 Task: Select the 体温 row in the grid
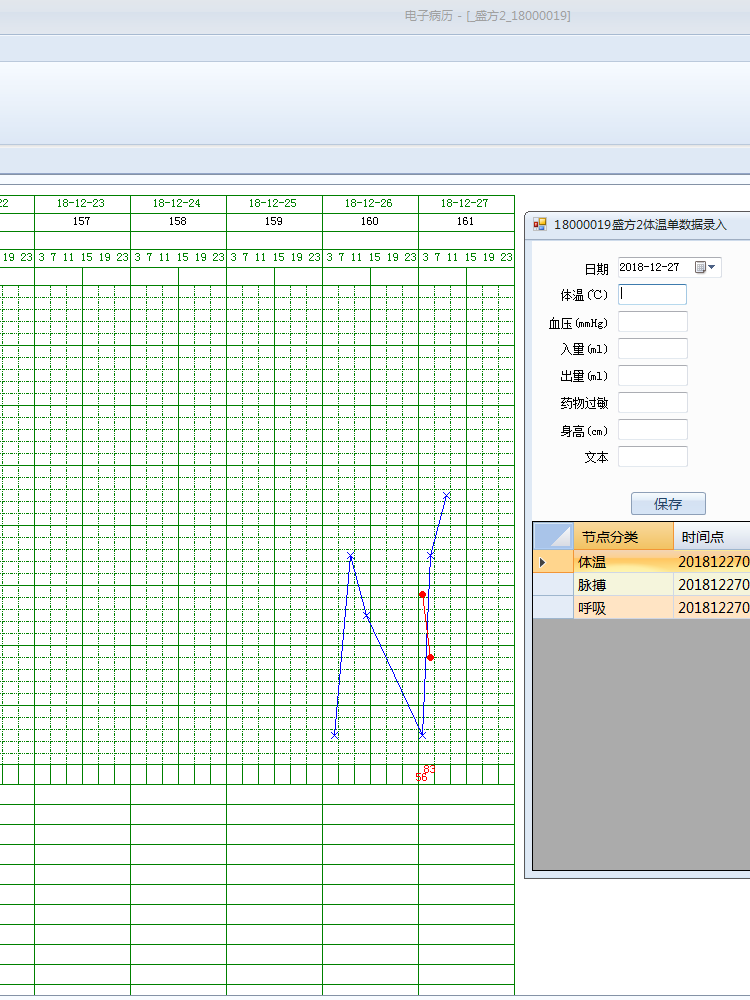point(642,562)
